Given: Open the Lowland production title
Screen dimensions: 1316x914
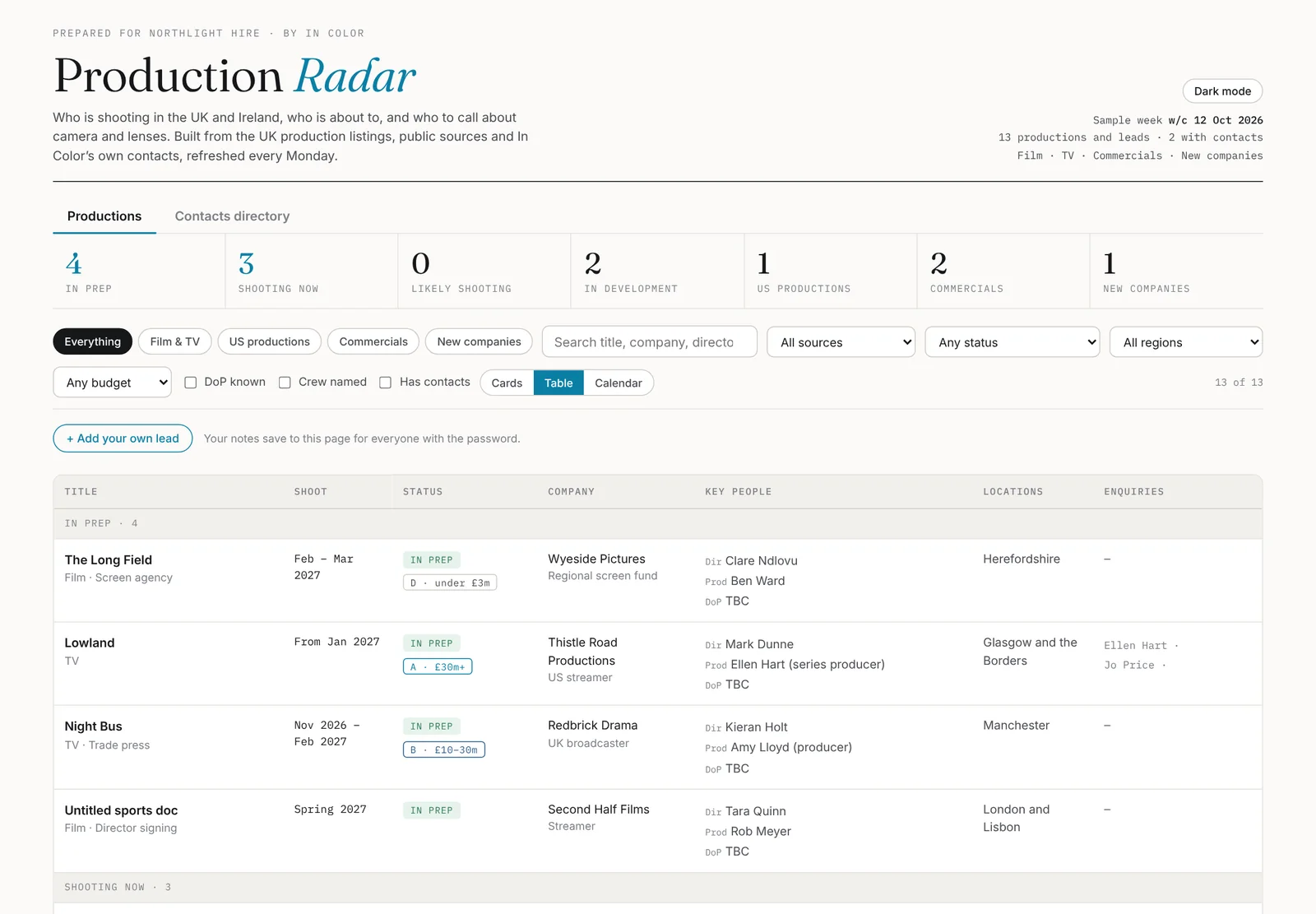Looking at the screenshot, I should (90, 643).
